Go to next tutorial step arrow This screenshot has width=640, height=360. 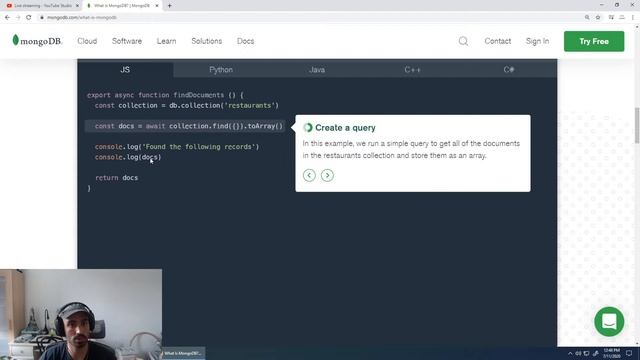[327, 175]
